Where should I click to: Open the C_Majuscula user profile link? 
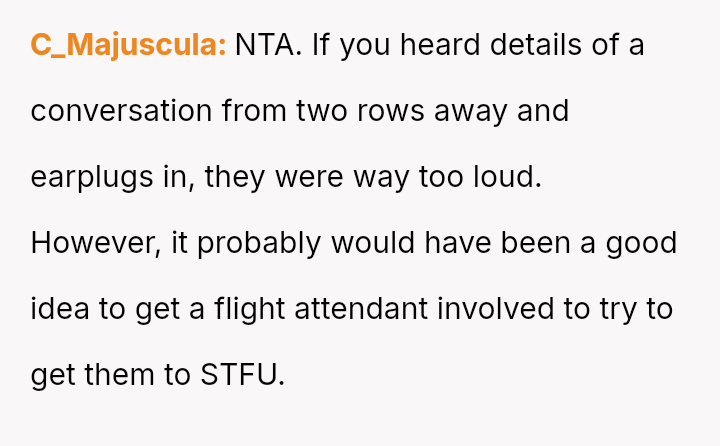pos(128,45)
